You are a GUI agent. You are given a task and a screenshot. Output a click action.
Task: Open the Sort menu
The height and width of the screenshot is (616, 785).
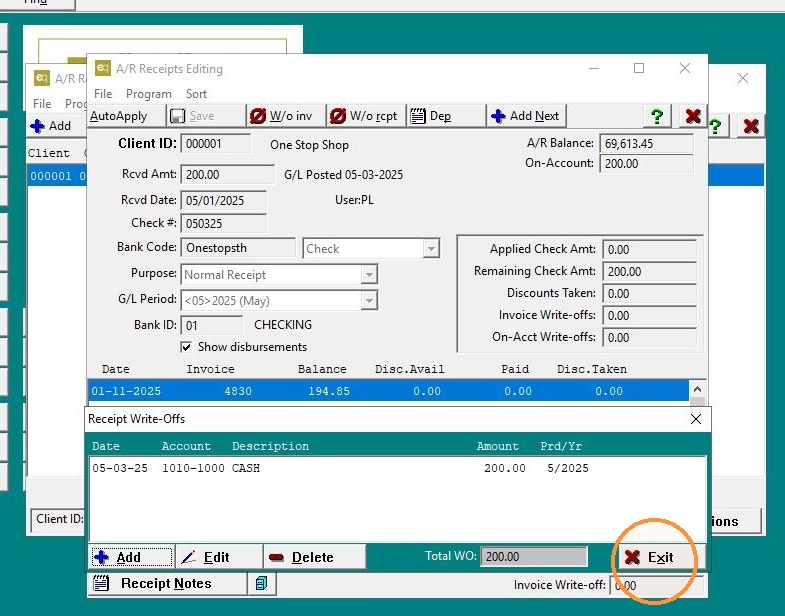[196, 94]
